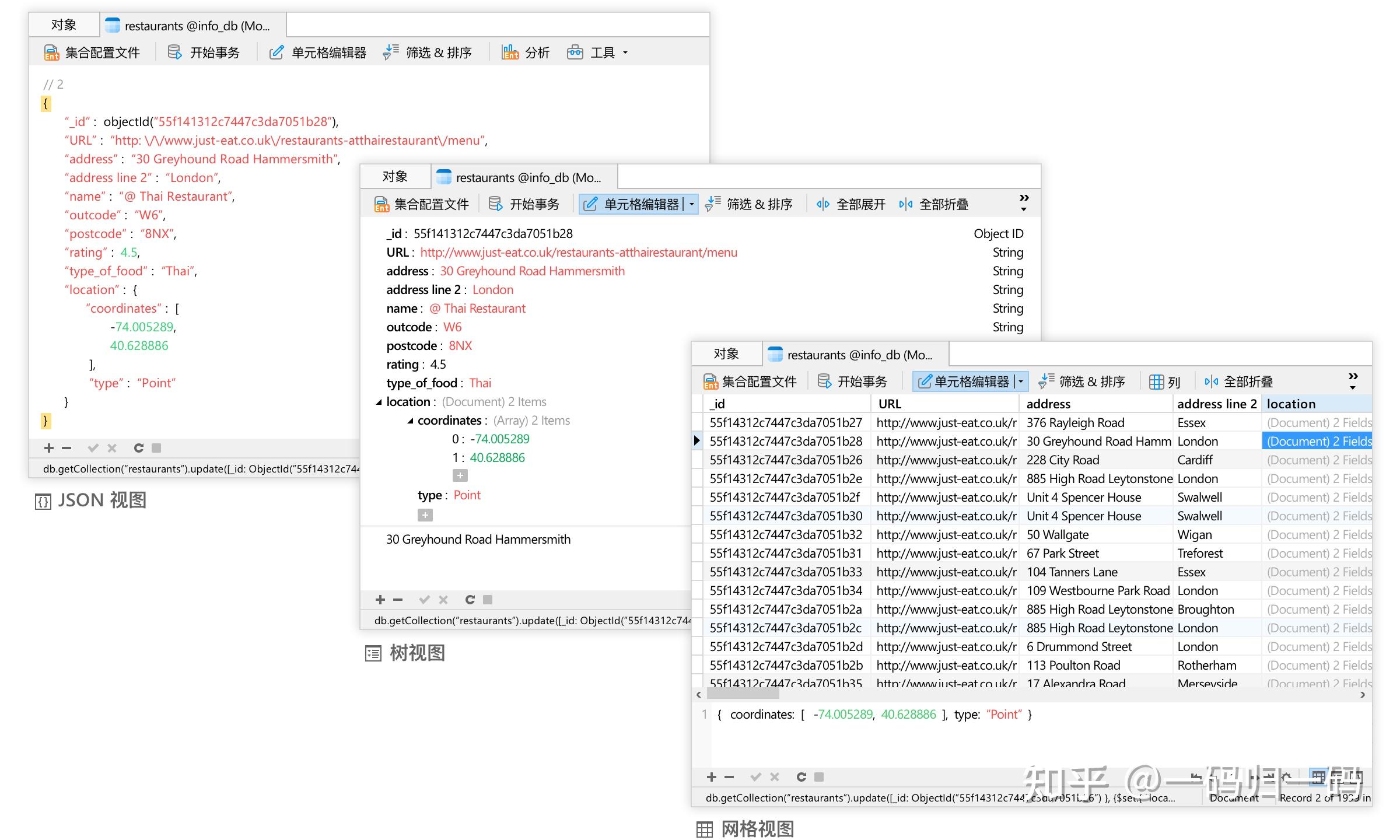
Task: Click 全部折叠 in tree view toolbar
Action: [934, 204]
